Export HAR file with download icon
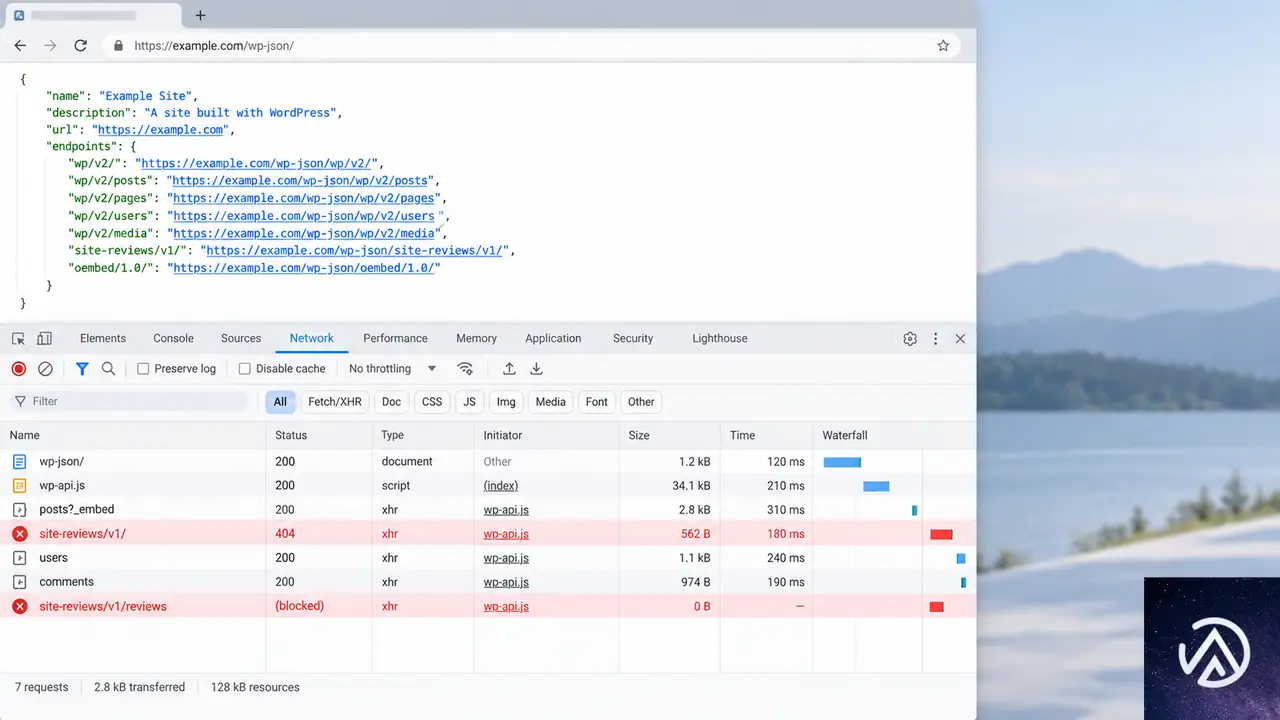1280x720 pixels. pyautogui.click(x=536, y=369)
